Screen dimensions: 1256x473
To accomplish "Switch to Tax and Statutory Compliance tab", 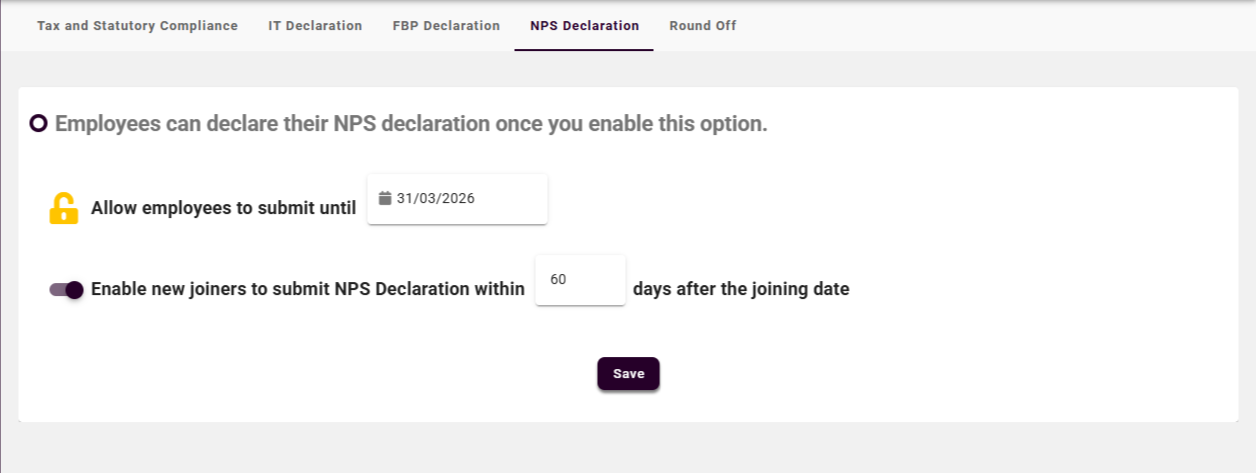I will pyautogui.click(x=137, y=26).
